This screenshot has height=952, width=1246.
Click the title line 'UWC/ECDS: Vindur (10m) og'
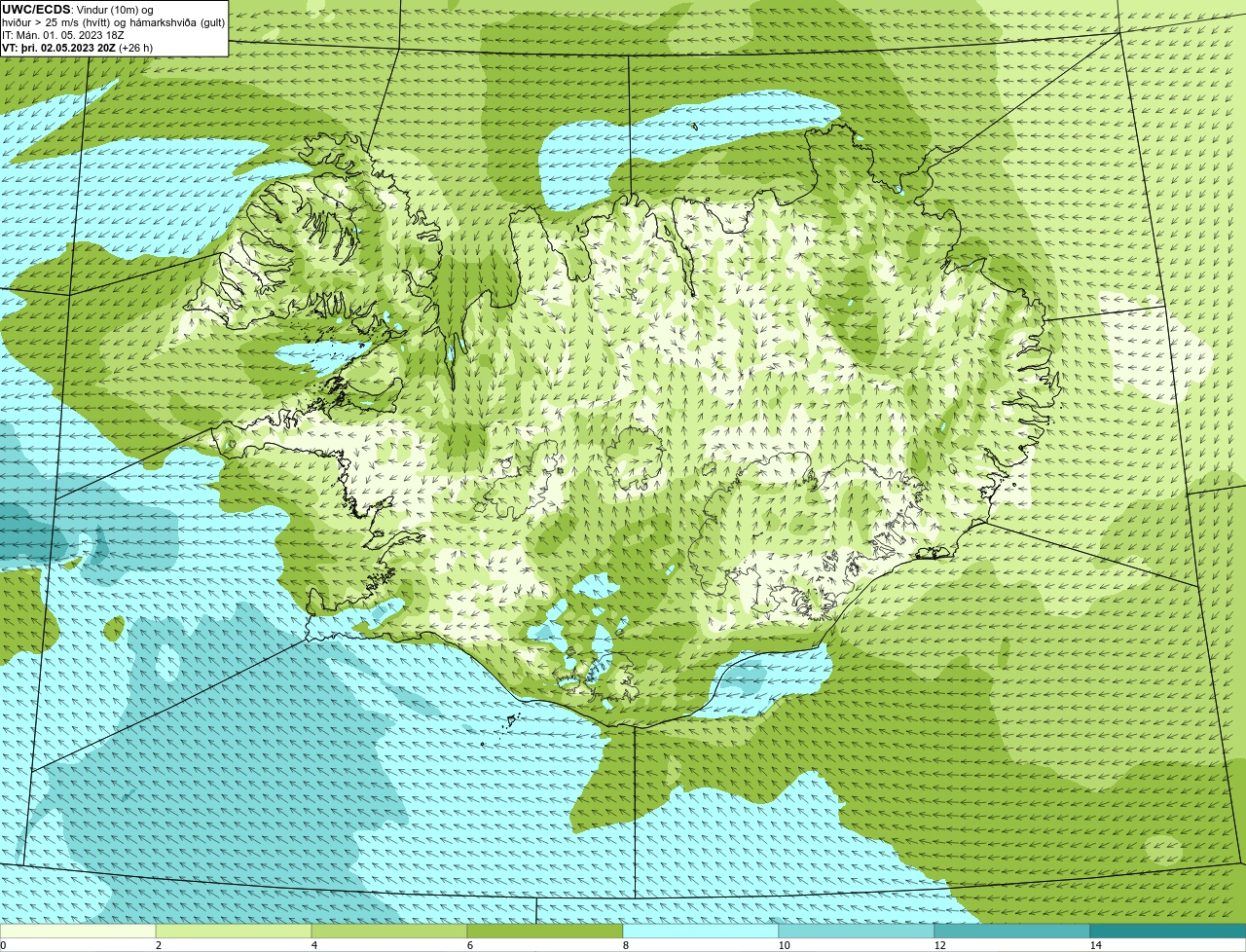pyautogui.click(x=78, y=9)
